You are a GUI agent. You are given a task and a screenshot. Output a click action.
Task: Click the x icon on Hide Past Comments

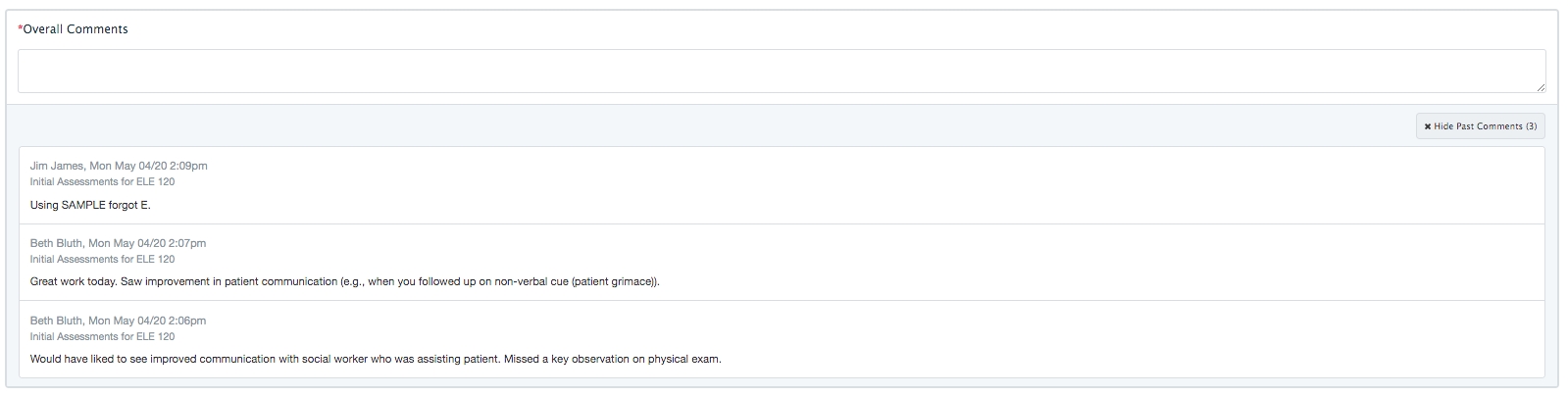(1428, 126)
